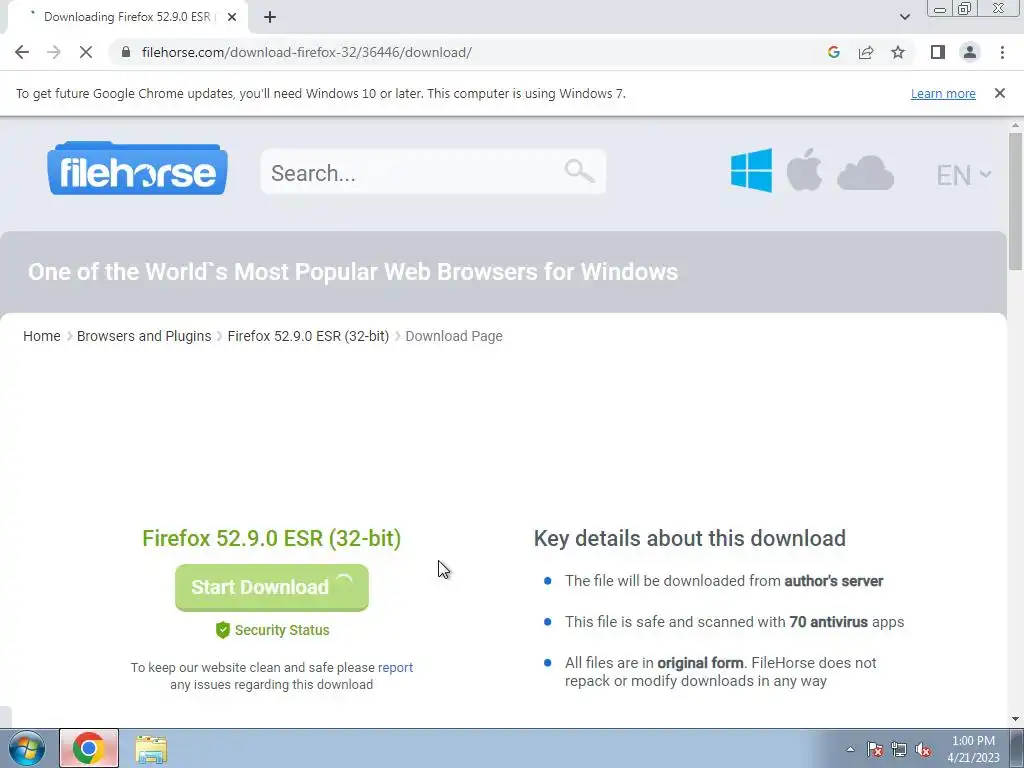Viewport: 1024px width, 768px height.
Task: Open Chrome three-dot menu
Action: (x=1002, y=52)
